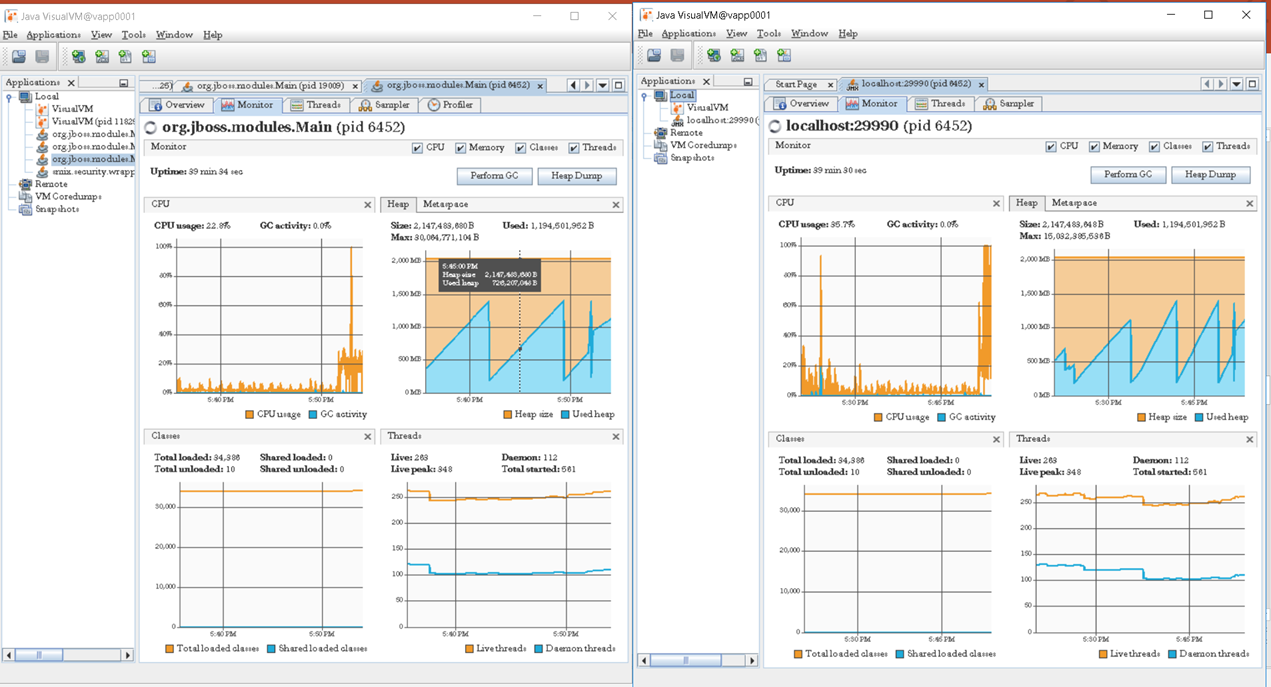Close the Classes graph panel in right window

[x=996, y=439]
